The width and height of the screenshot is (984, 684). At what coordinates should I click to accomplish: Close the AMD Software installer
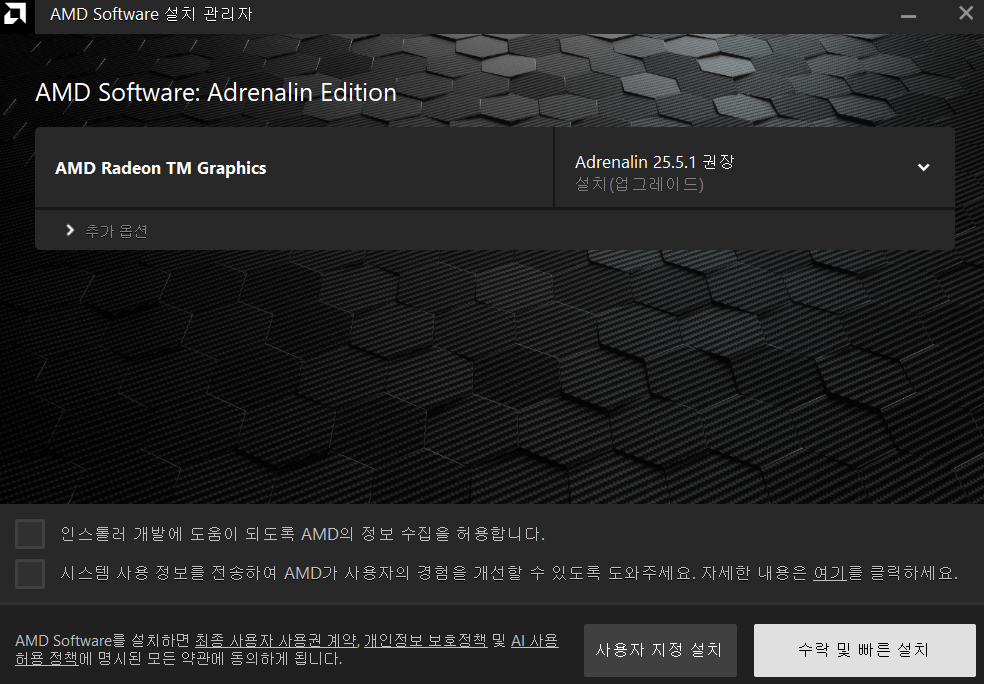965,14
